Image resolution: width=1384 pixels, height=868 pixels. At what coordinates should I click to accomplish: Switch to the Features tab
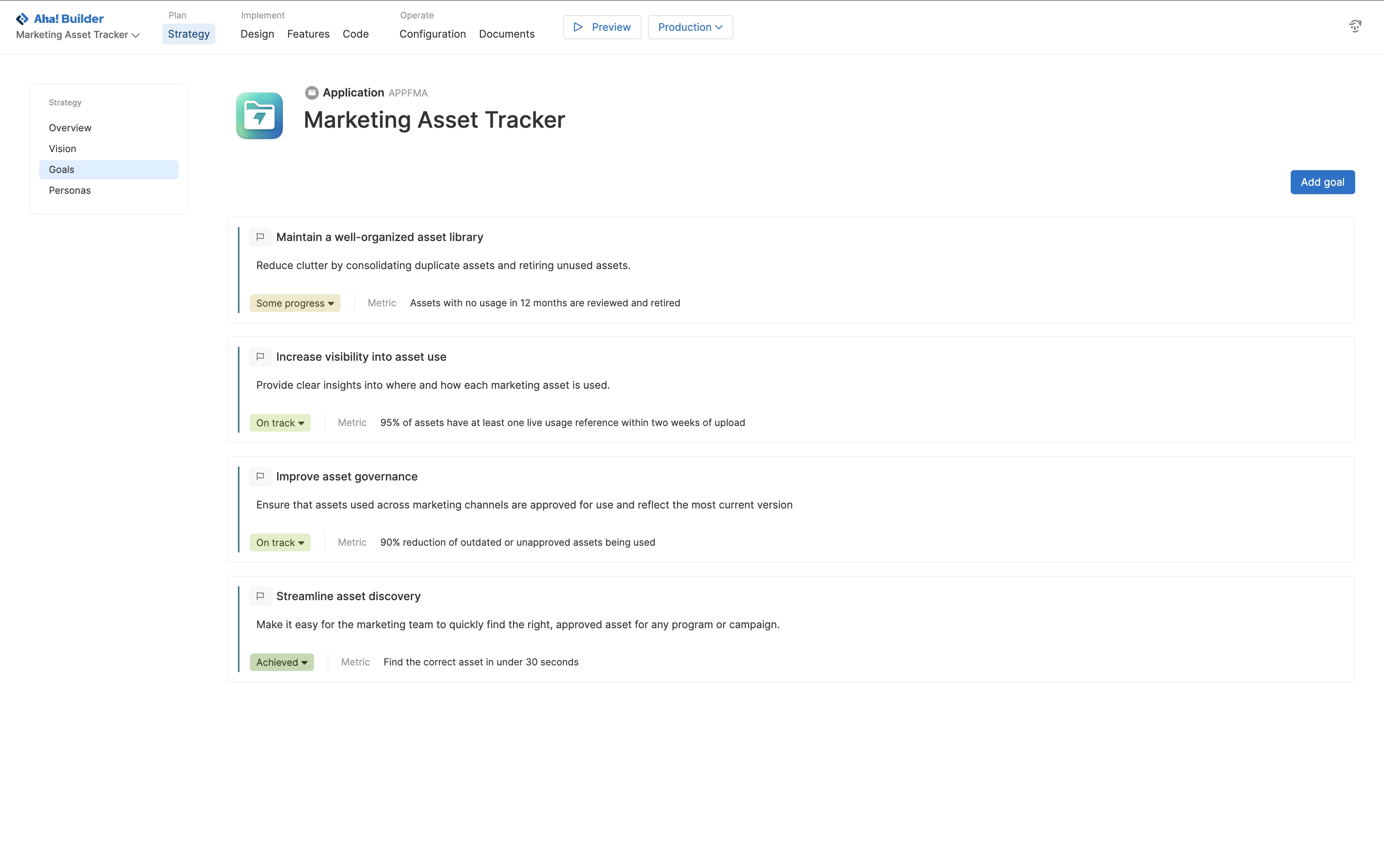click(308, 34)
